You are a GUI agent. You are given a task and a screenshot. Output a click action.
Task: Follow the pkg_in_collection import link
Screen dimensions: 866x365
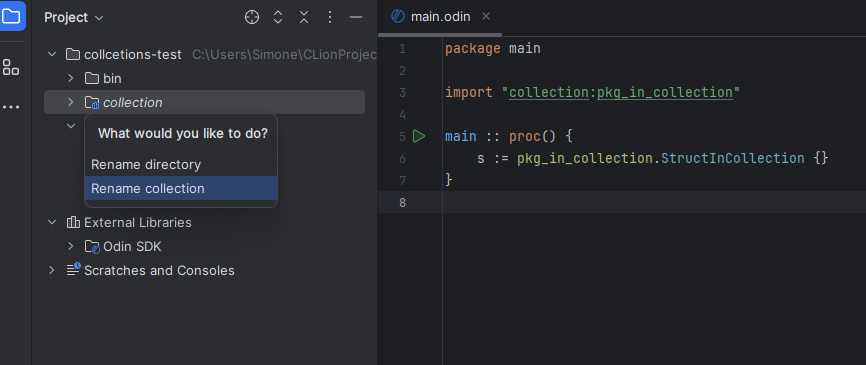664,92
